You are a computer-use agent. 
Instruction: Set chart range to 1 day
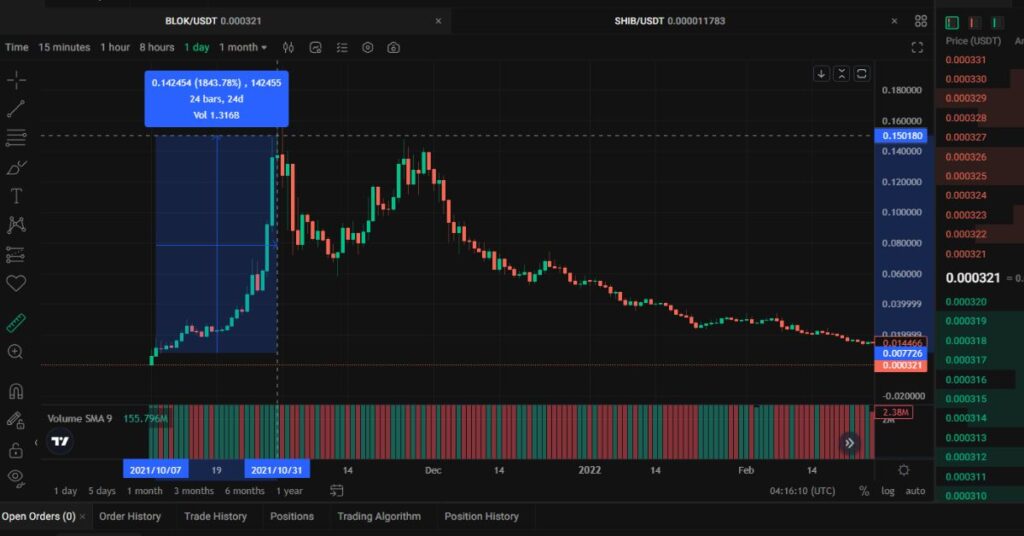pyautogui.click(x=65, y=491)
